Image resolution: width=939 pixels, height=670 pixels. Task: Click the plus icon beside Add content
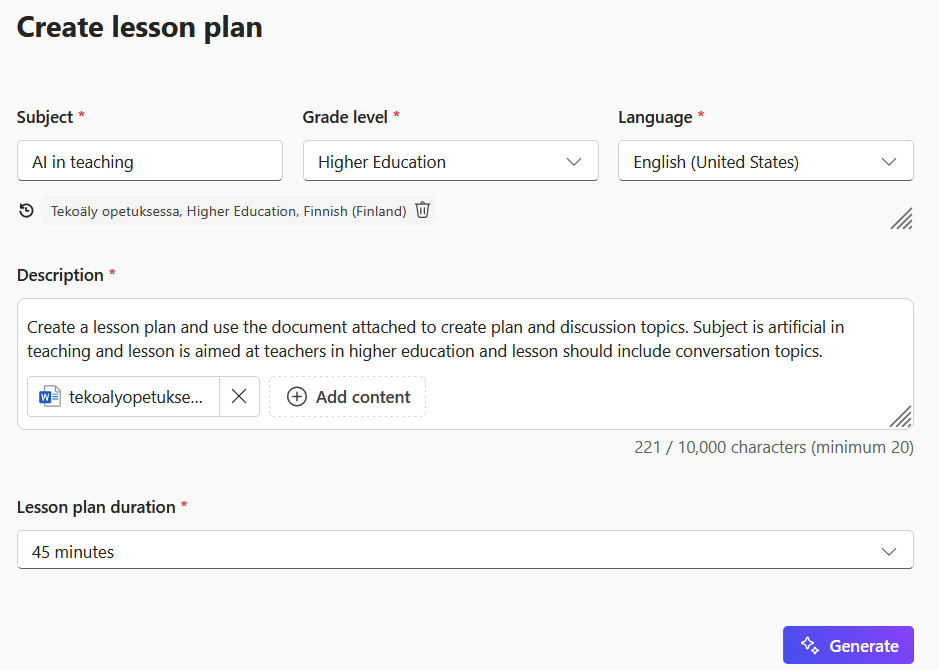point(296,396)
